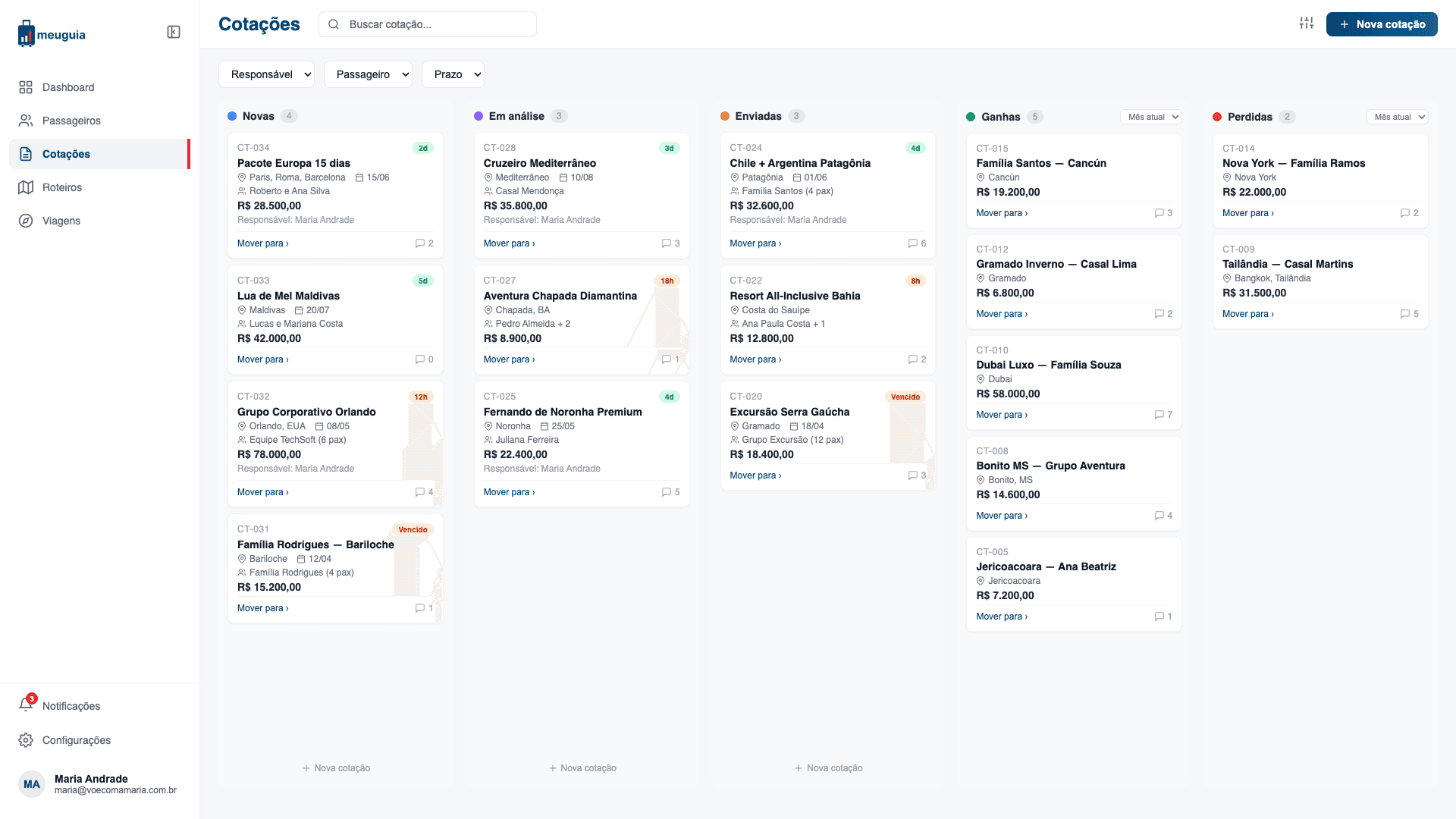Focus the Buscar cotação search field
This screenshot has width=1456, height=819.
point(428,24)
